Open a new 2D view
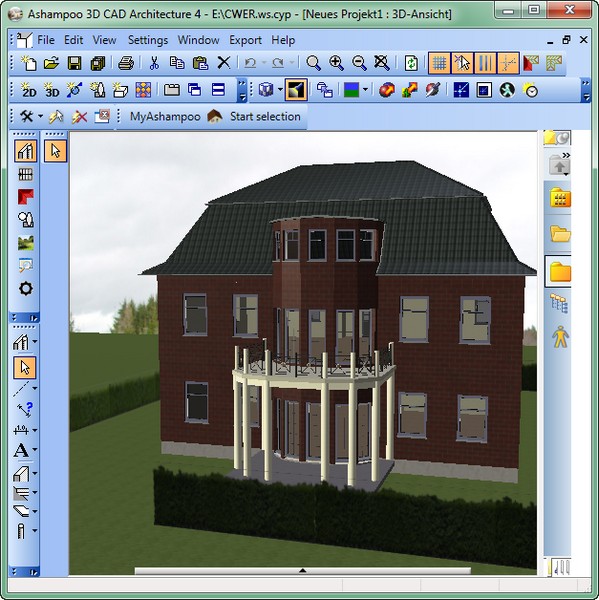599x600 pixels. [x=28, y=90]
